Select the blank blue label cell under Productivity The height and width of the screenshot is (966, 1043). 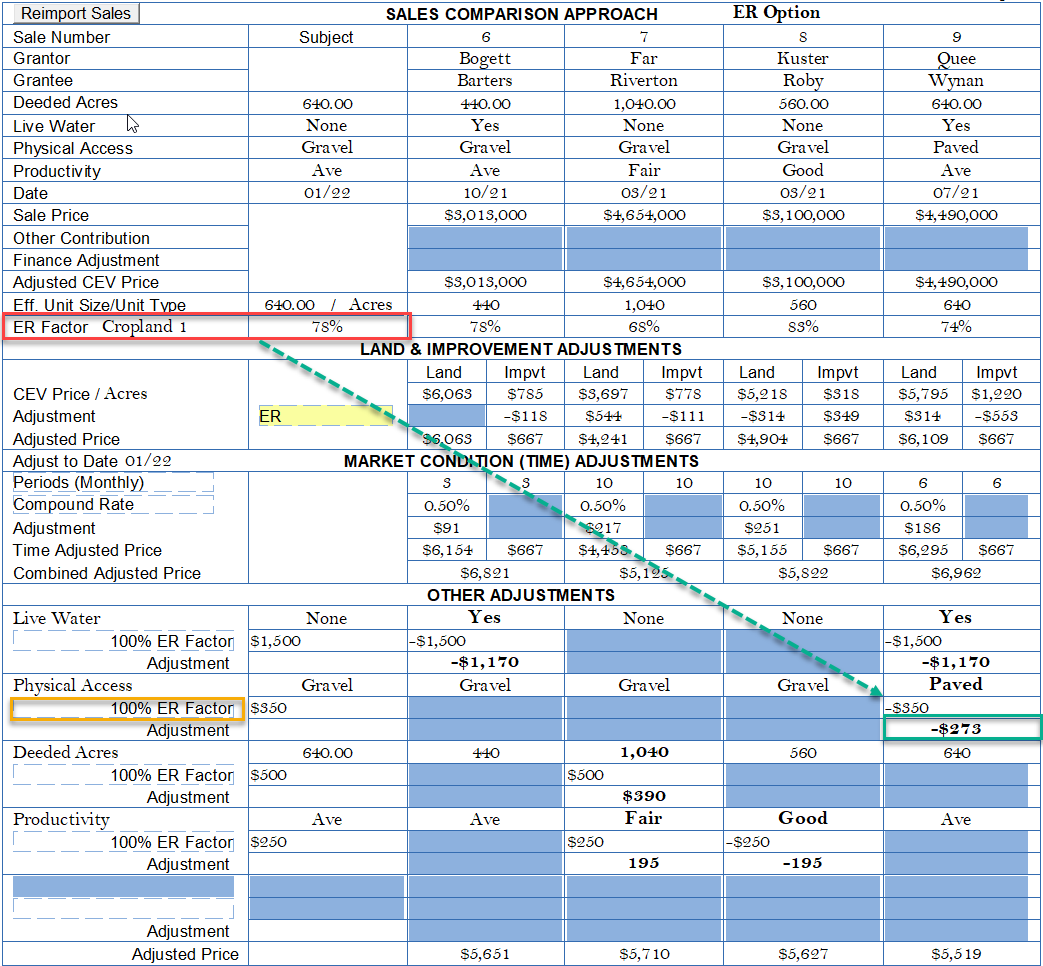click(124, 887)
